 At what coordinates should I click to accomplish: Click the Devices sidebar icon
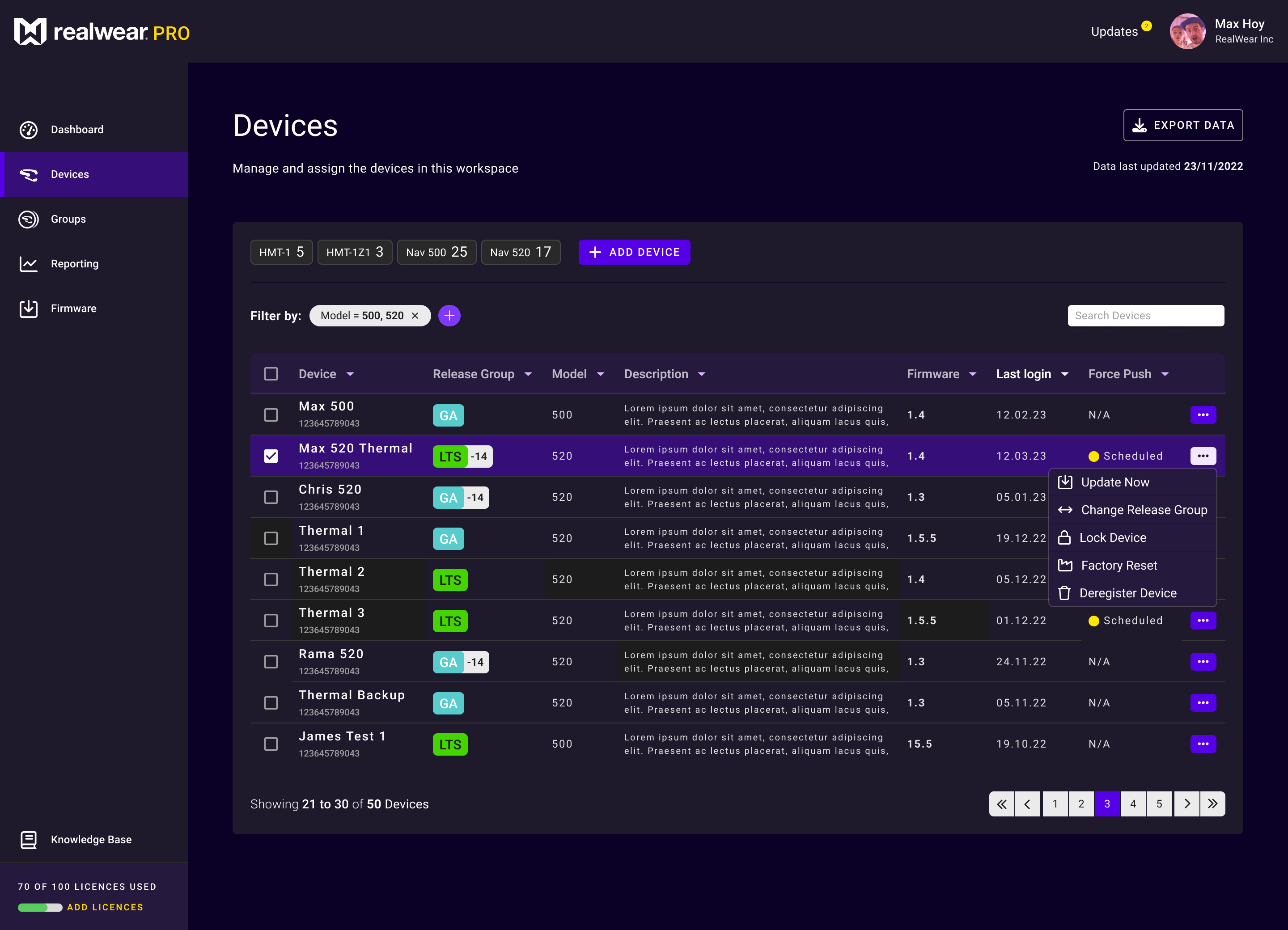28,174
